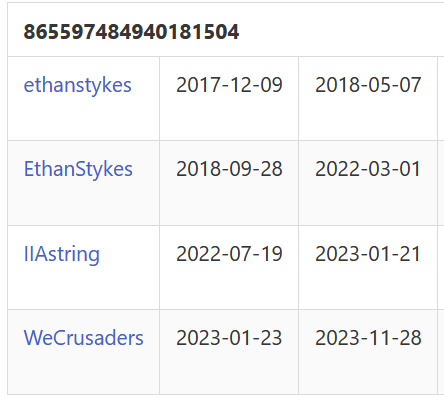Click blank space under the IIAstring link
This screenshot has width=444, height=398.
click(83, 288)
